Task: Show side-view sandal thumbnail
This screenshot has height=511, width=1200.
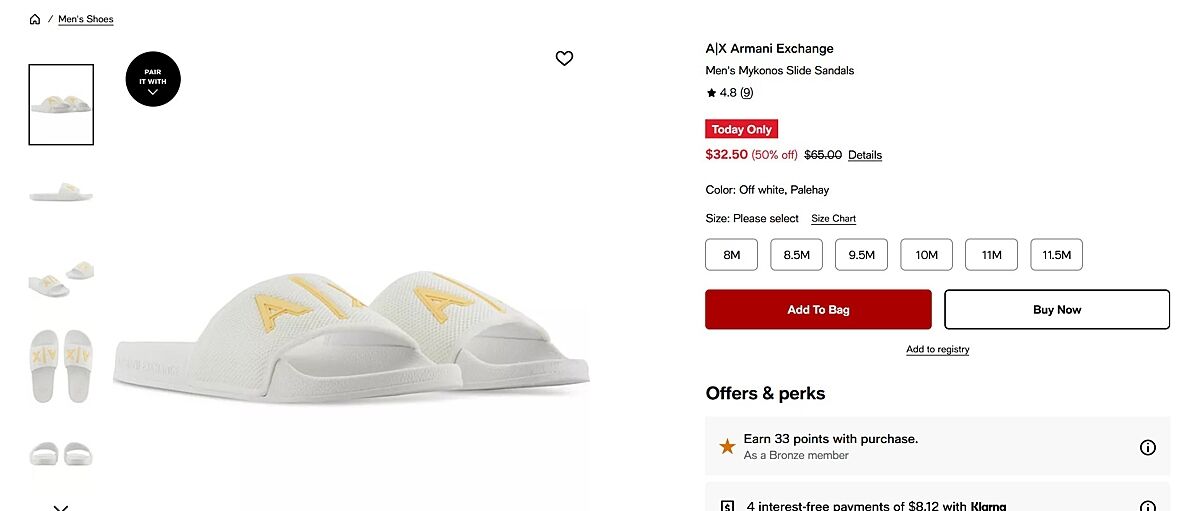Action: (61, 190)
